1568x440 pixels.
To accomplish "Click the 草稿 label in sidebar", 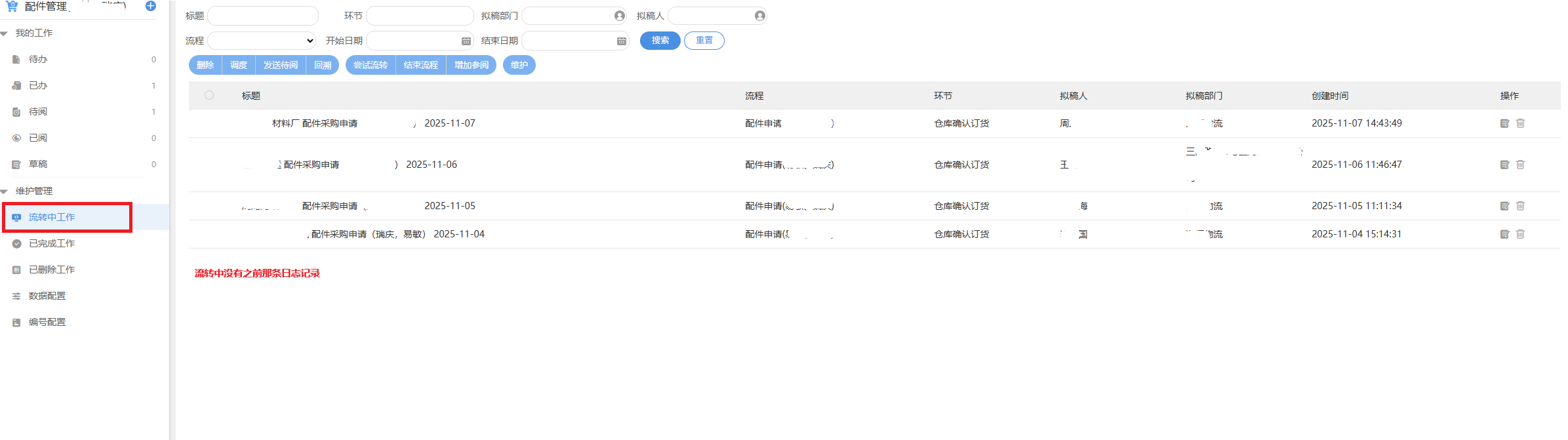I will pyautogui.click(x=38, y=164).
